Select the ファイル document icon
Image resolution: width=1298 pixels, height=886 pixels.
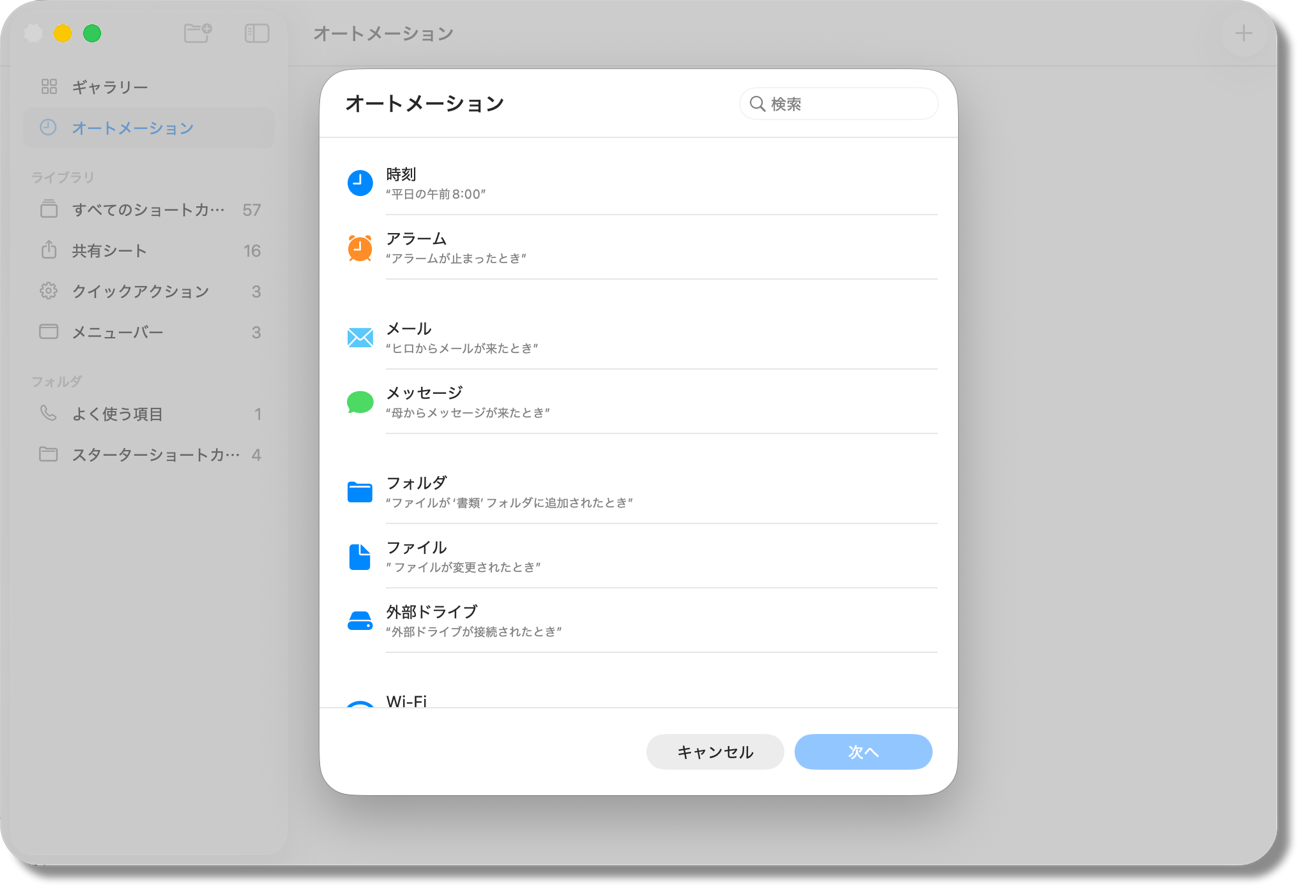coord(359,556)
